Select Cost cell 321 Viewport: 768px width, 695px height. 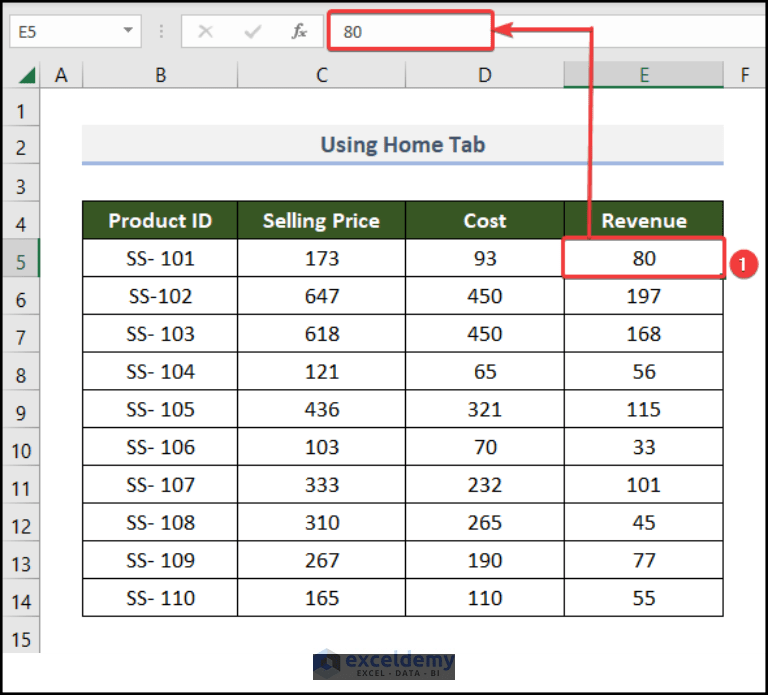484,409
